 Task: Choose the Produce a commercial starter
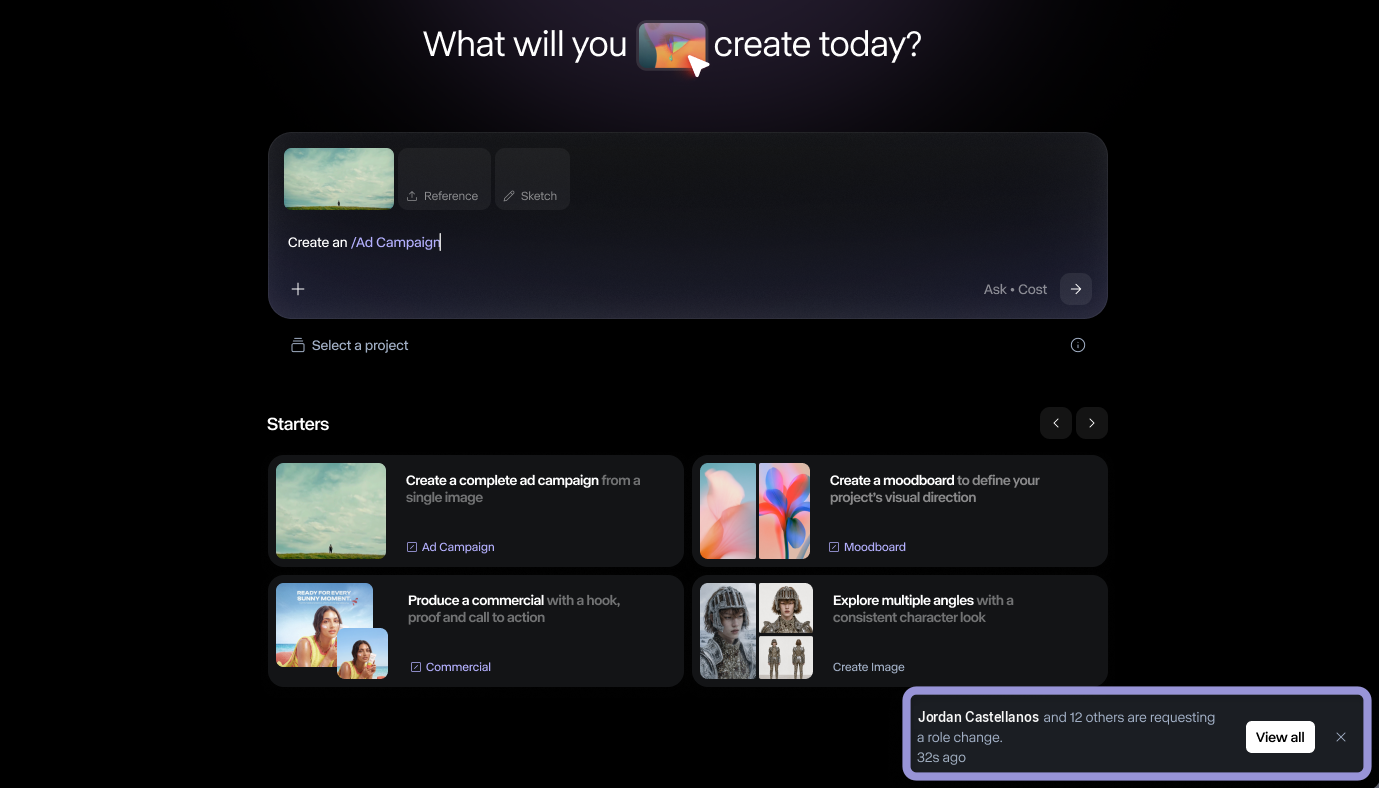pos(476,631)
